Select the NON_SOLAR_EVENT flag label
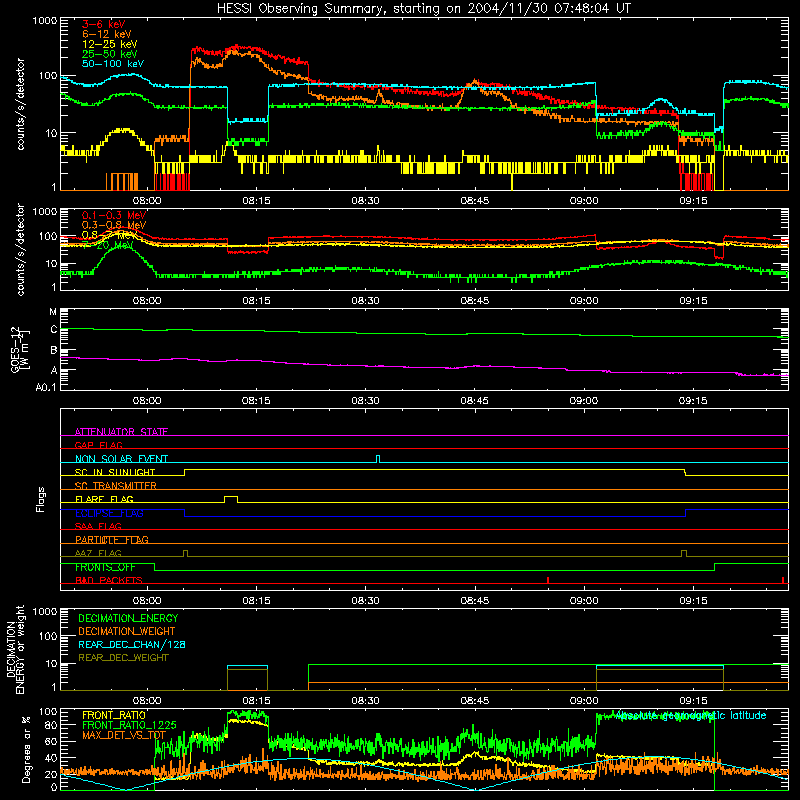The image size is (800, 800). (121, 459)
